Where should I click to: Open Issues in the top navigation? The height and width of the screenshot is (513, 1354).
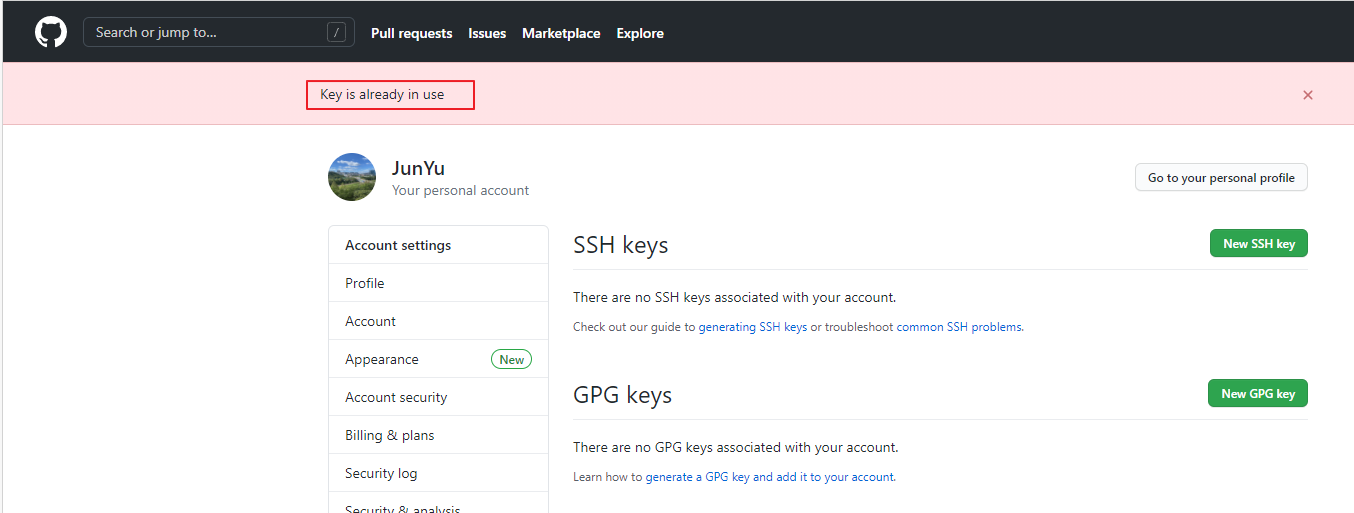487,33
